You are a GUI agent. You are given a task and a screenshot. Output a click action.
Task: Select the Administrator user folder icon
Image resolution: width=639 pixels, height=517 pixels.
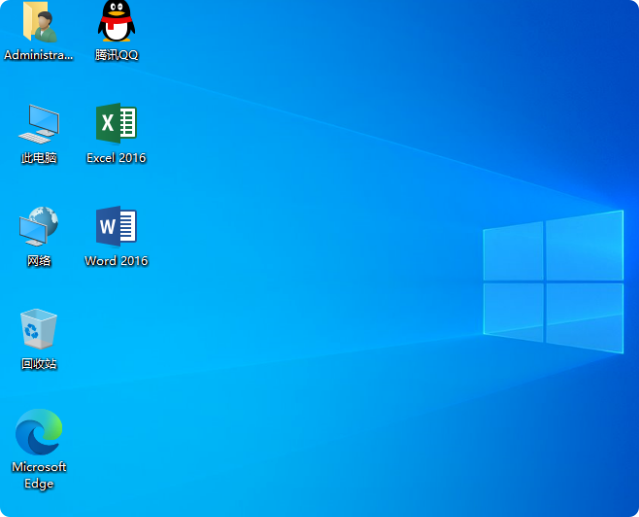[x=38, y=21]
